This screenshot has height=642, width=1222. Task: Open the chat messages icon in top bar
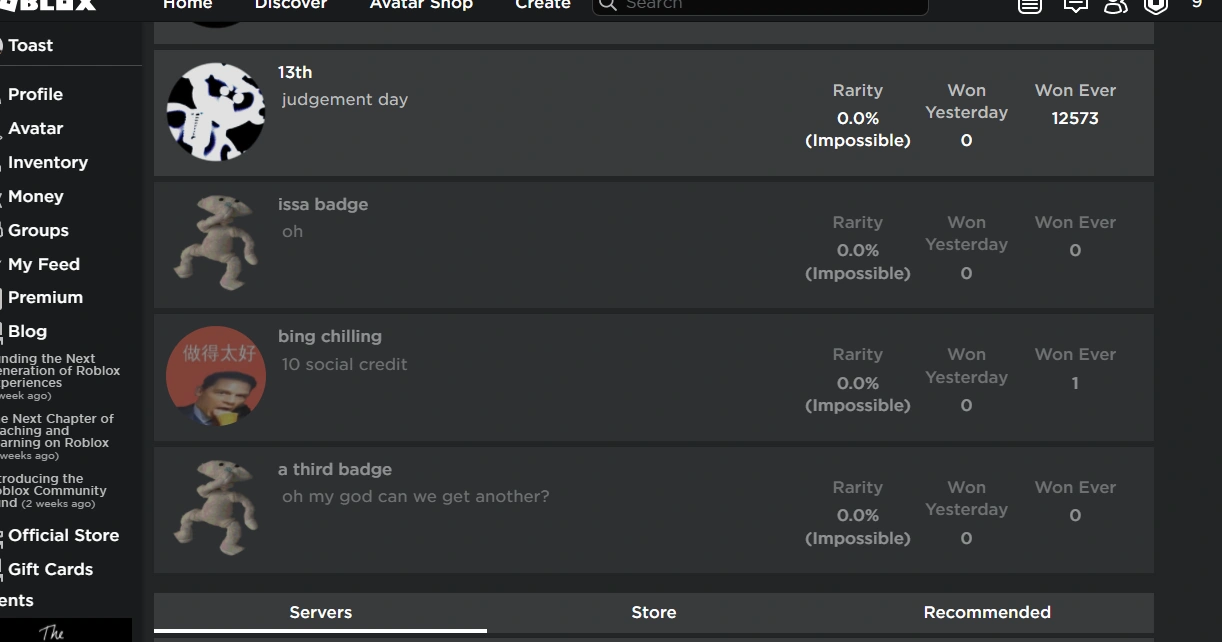[x=1075, y=5]
